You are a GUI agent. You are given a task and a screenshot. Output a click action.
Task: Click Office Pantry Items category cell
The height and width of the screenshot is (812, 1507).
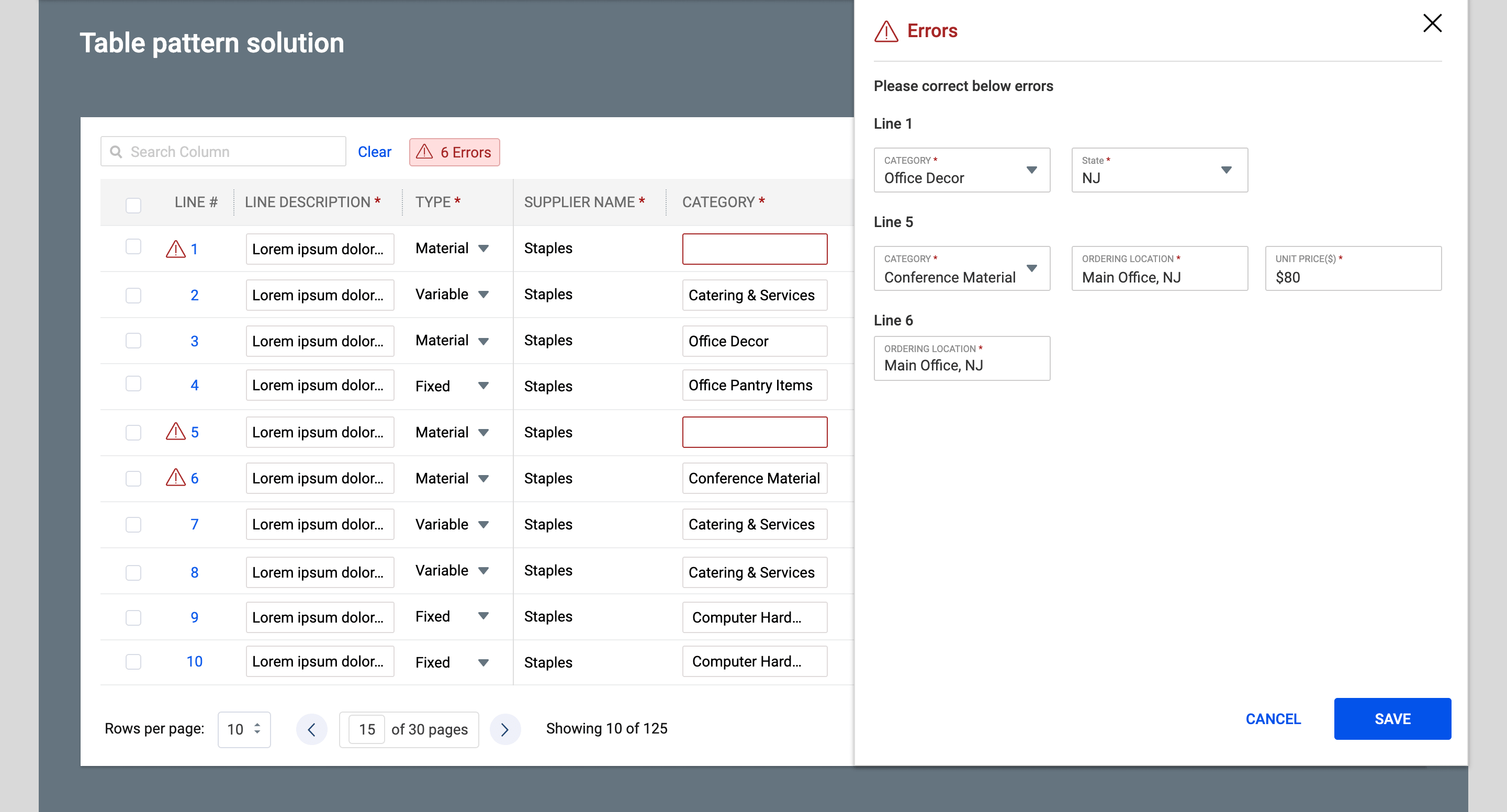tap(755, 385)
